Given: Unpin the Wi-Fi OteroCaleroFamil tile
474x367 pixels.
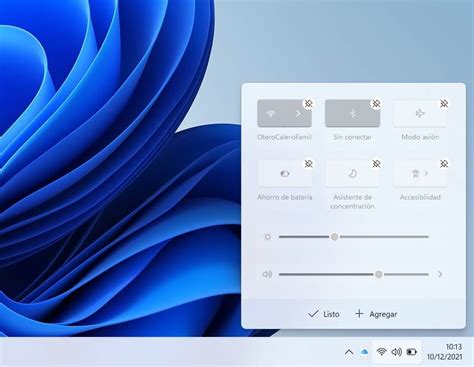Looking at the screenshot, I should point(309,104).
